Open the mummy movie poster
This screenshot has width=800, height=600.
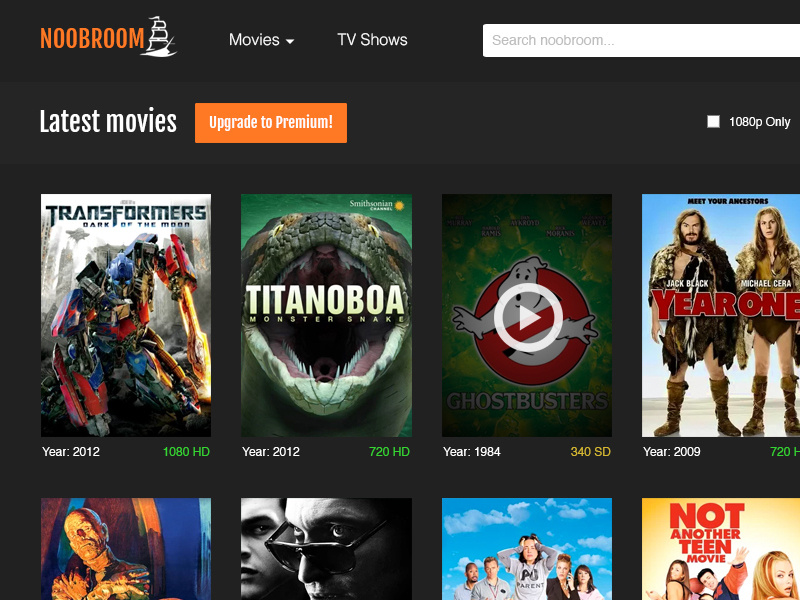pyautogui.click(x=126, y=549)
